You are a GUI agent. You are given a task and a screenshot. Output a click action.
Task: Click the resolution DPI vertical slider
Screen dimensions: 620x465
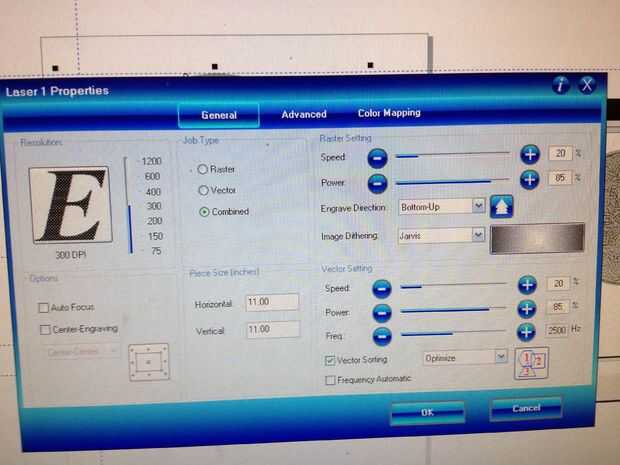128,205
